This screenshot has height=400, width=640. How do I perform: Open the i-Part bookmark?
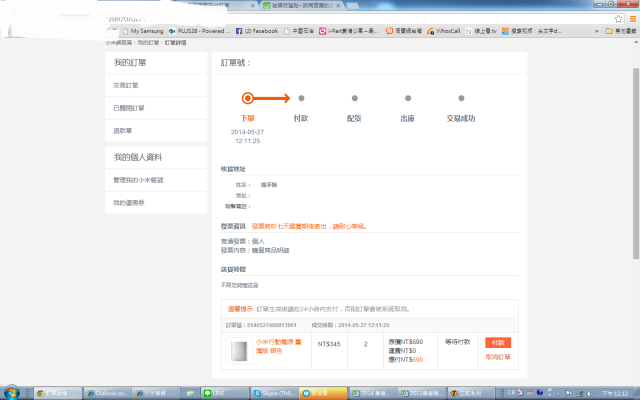349,31
